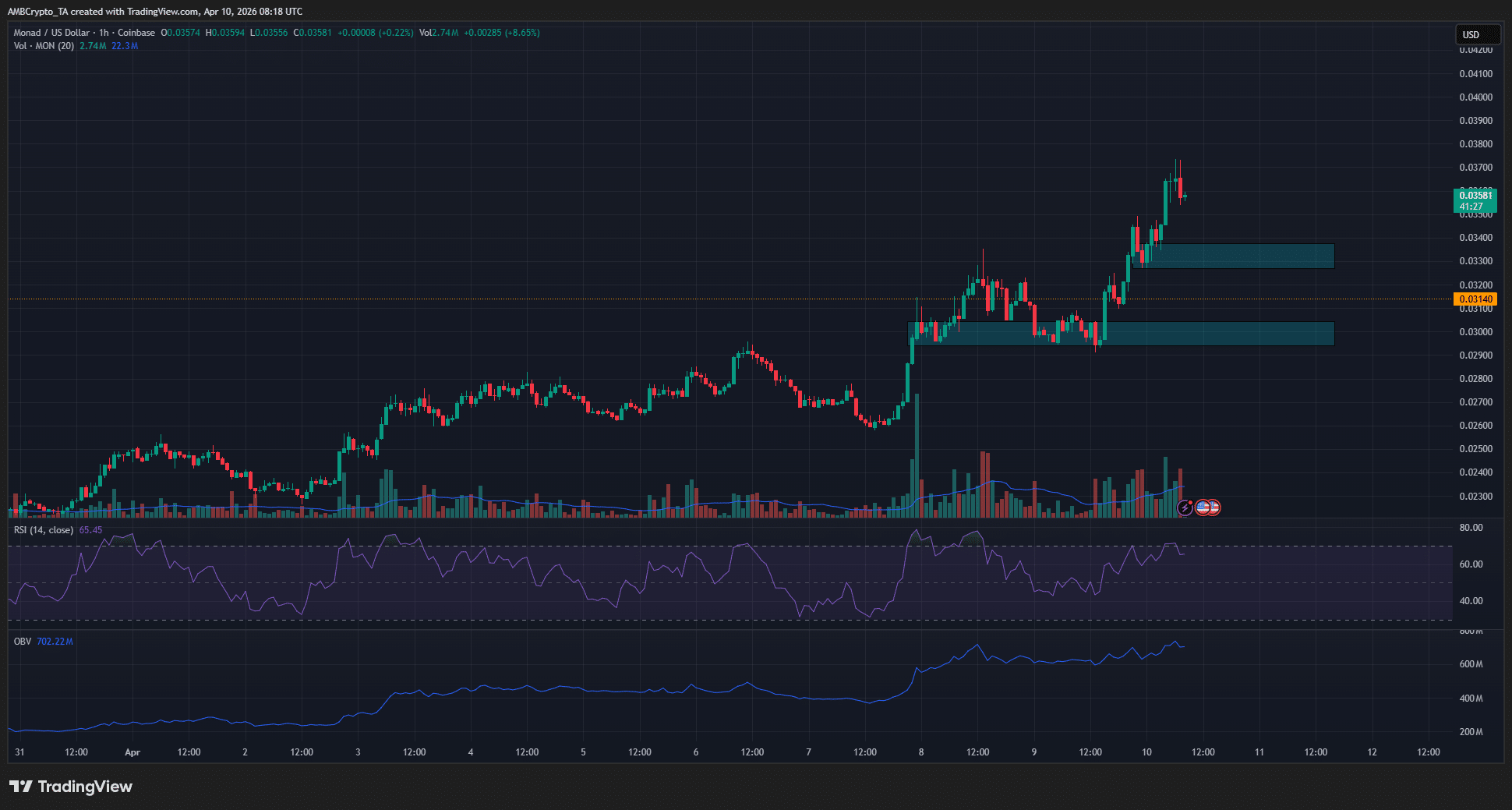Select the OBV indicator legend
The width and height of the screenshot is (1512, 810).
click(23, 642)
